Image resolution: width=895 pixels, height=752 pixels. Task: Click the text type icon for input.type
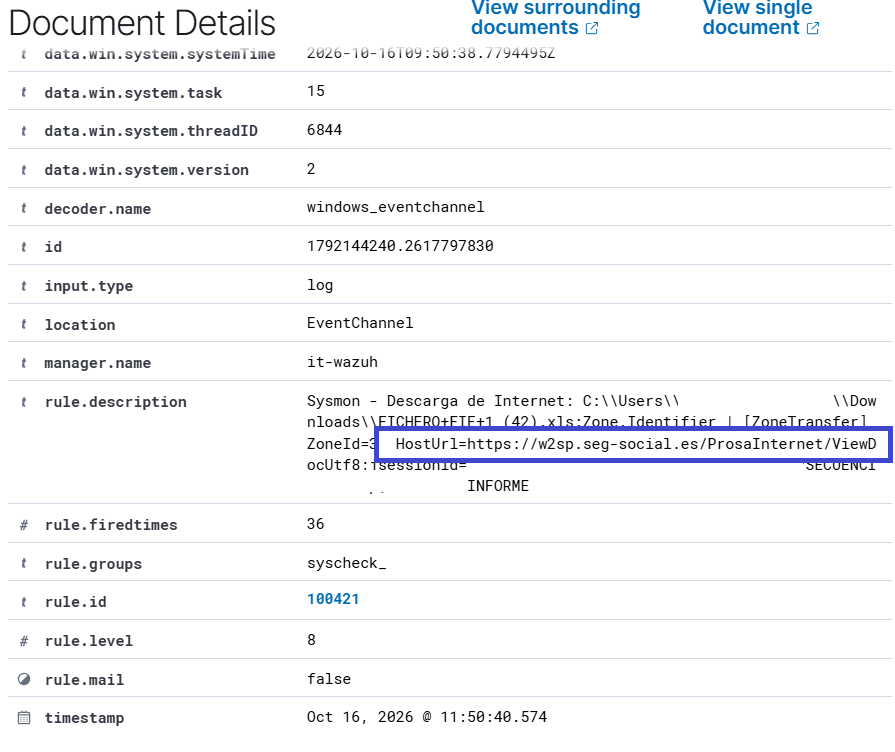(x=23, y=285)
